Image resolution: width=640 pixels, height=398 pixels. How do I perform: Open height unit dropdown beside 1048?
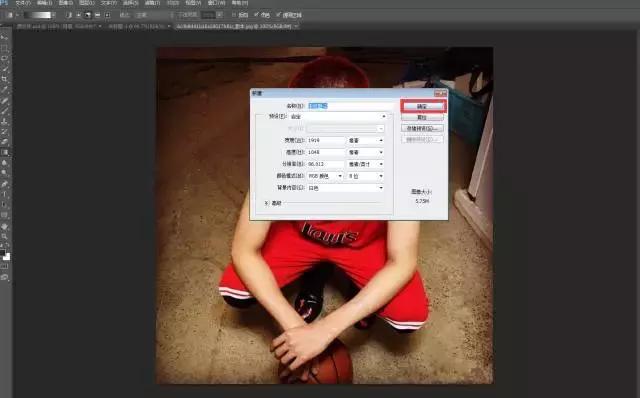366,152
